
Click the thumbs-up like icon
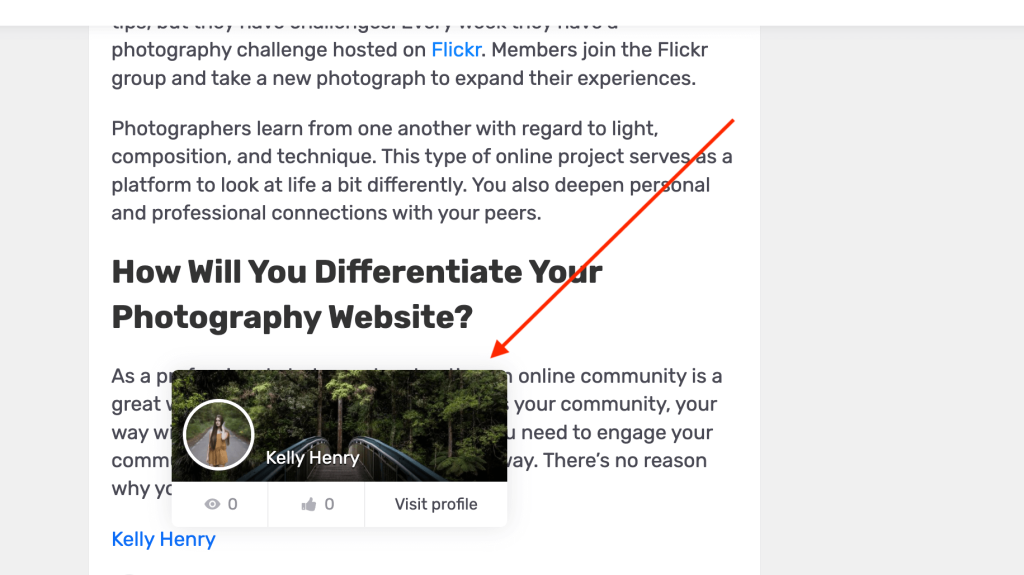309,504
